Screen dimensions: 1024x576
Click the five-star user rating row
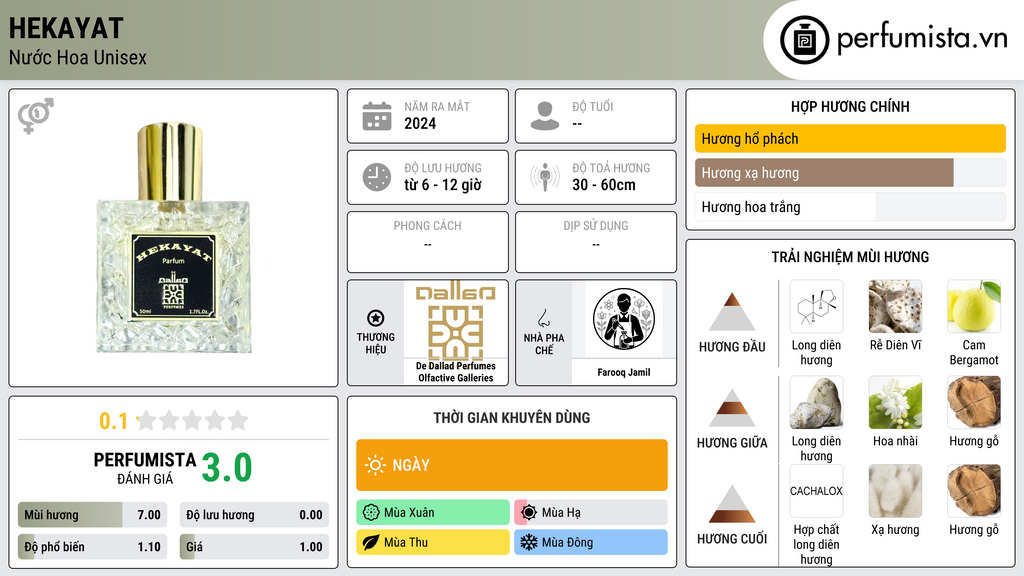192,420
